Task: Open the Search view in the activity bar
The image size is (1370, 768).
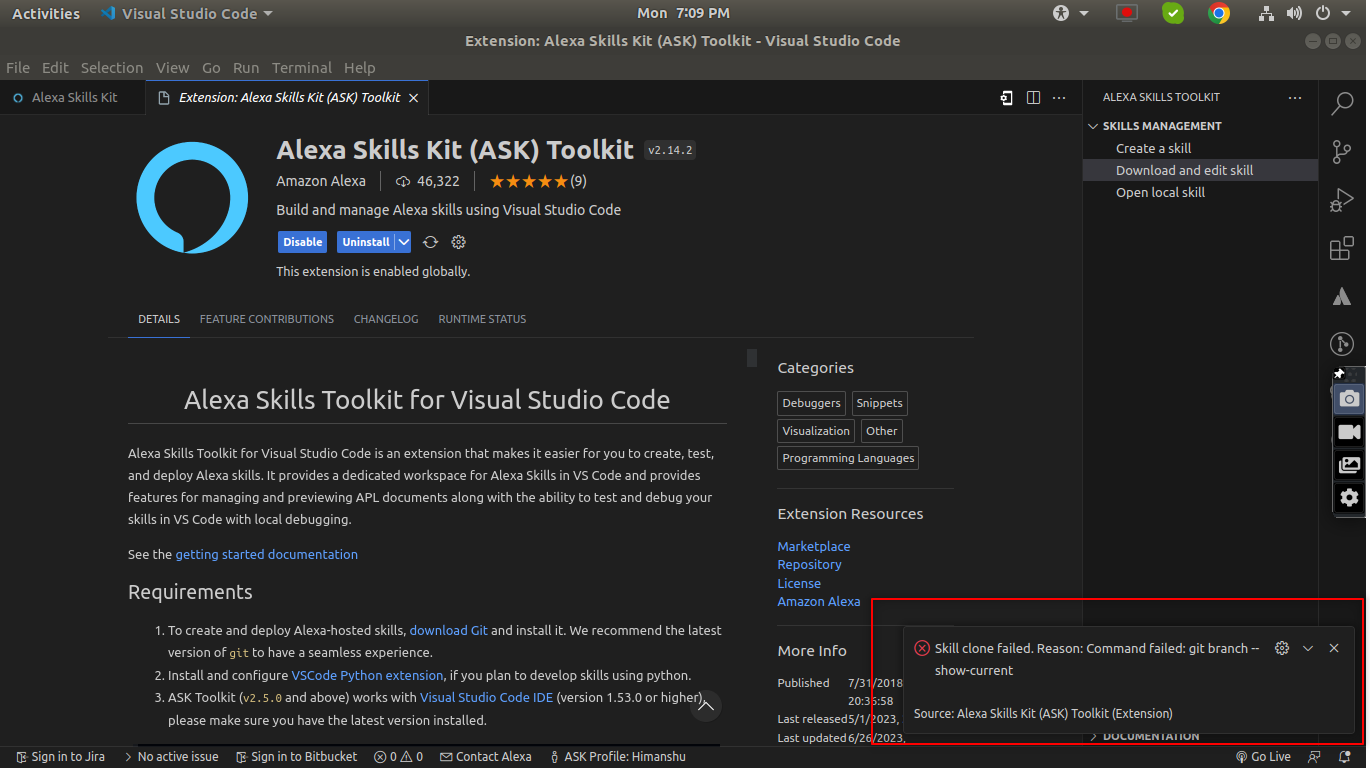Action: [1343, 103]
